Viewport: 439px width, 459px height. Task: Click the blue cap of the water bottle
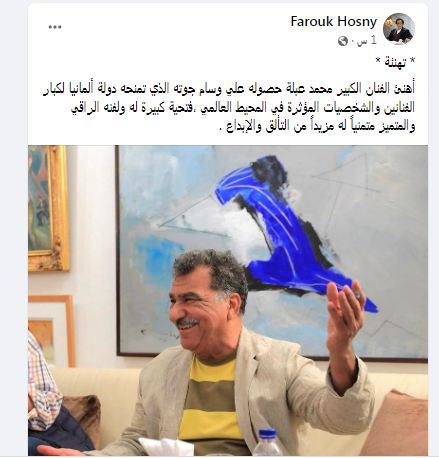(x=268, y=434)
